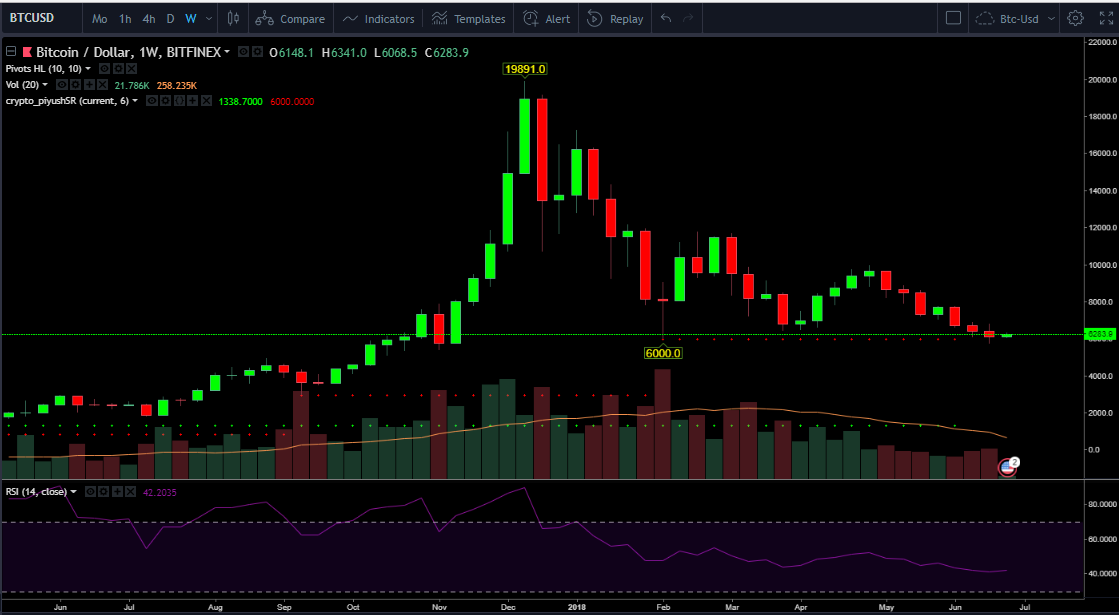The image size is (1119, 615).
Task: Open settings gear for Pivots HL indicator
Action: pos(118,68)
